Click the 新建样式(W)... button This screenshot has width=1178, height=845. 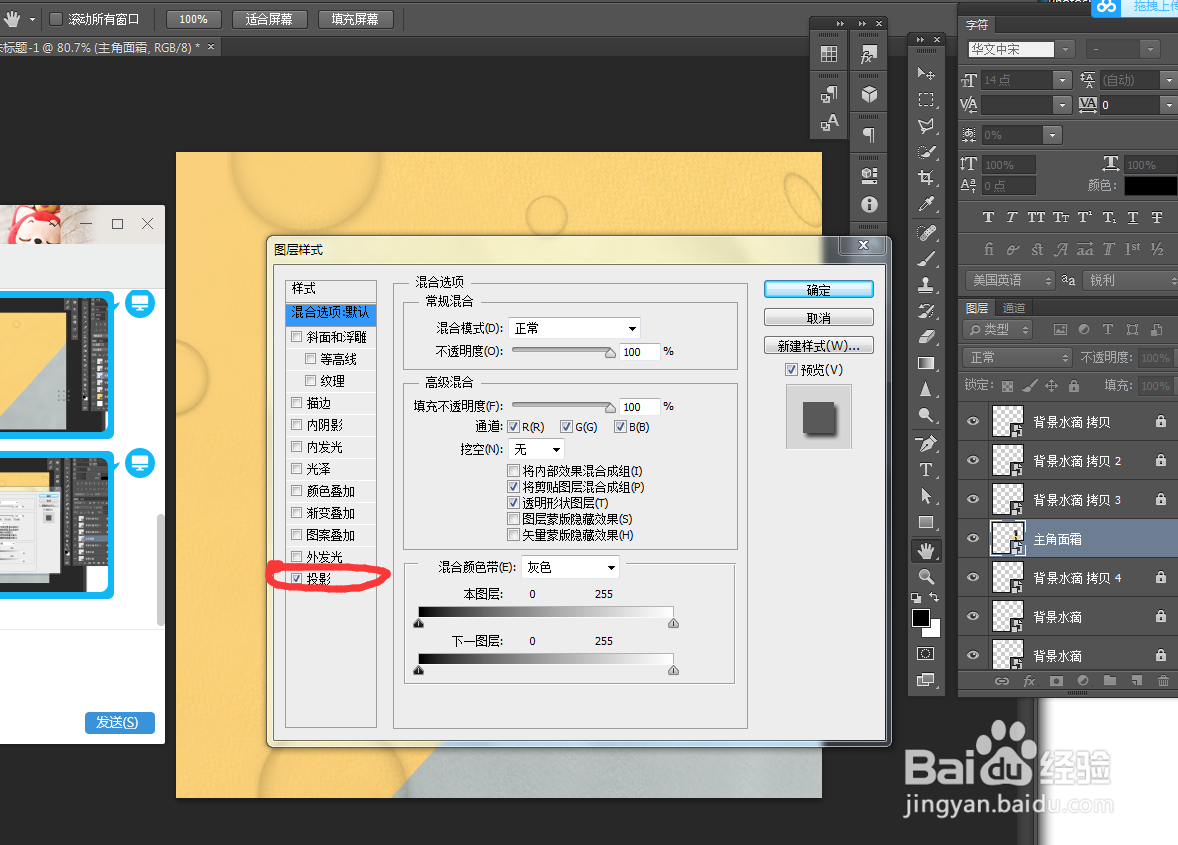818,346
